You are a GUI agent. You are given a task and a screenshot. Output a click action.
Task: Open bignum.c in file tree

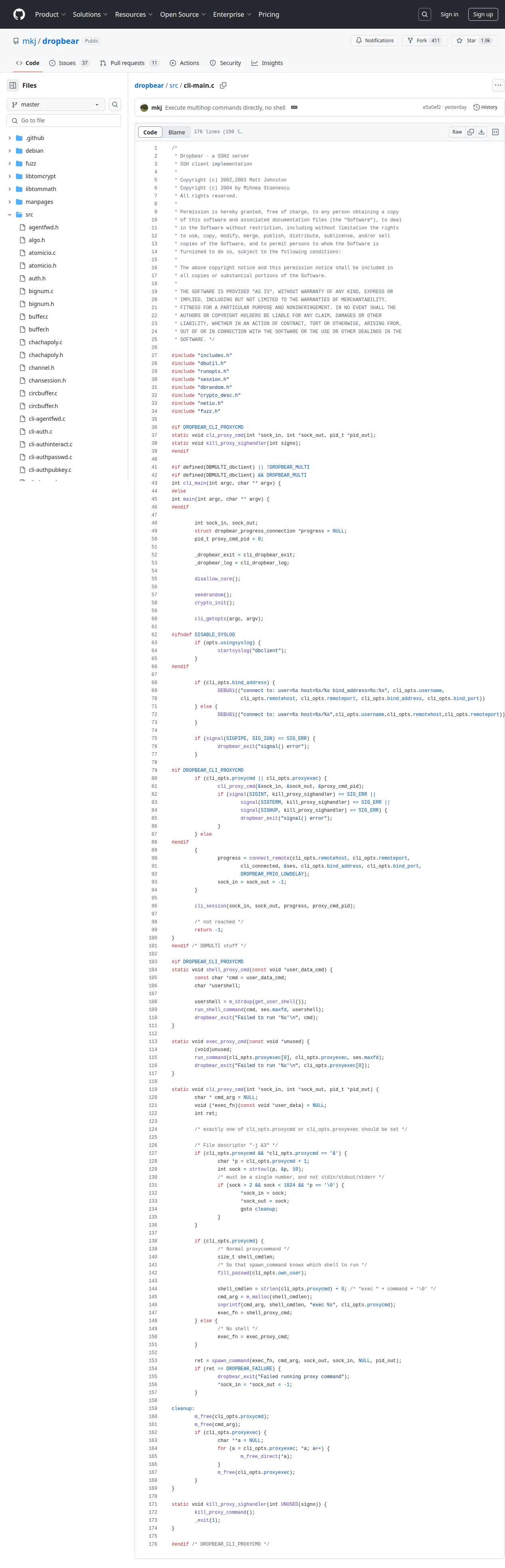coord(41,292)
